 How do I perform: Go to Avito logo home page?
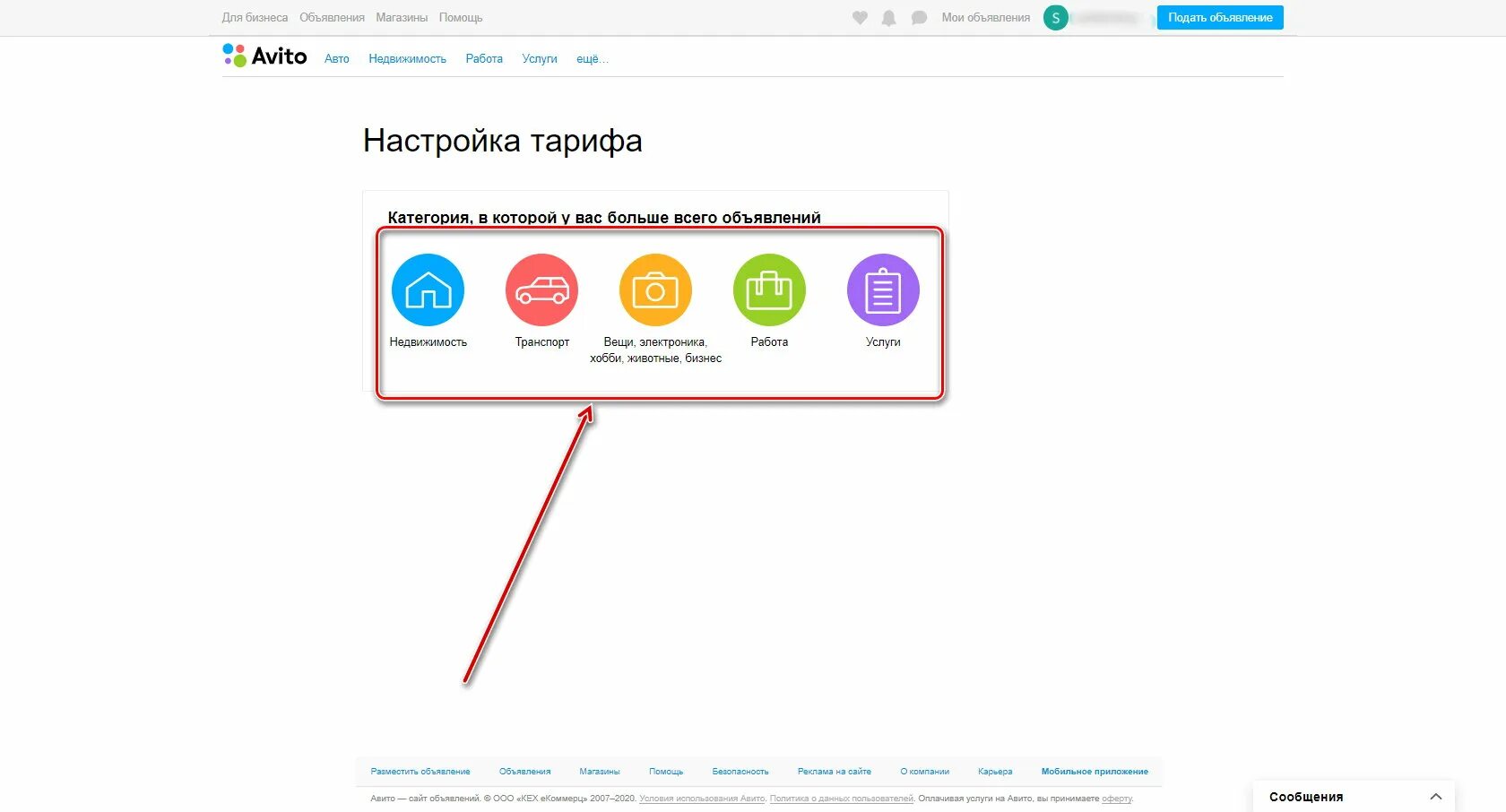(264, 56)
